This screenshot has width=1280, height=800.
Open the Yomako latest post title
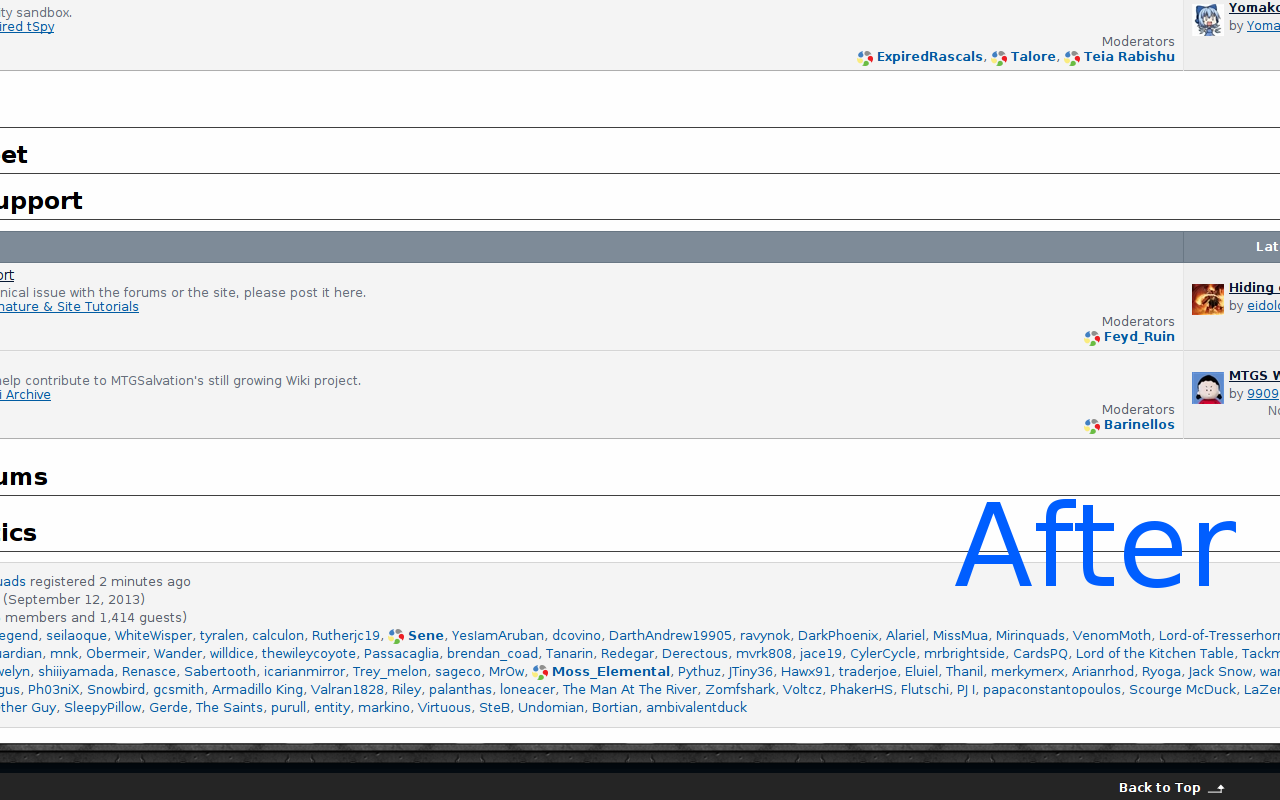(1254, 8)
